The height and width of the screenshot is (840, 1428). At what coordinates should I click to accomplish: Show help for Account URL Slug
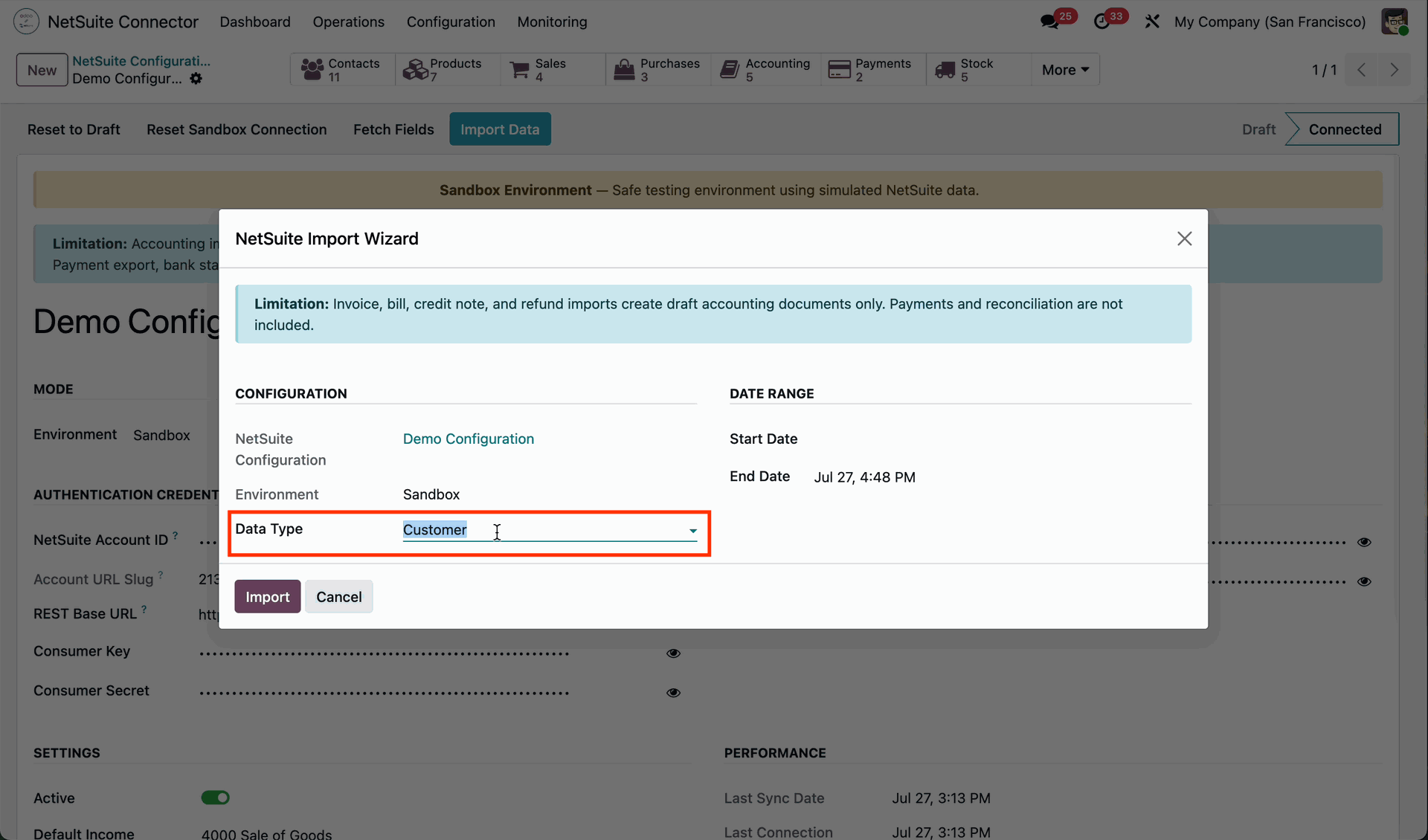[x=161, y=575]
